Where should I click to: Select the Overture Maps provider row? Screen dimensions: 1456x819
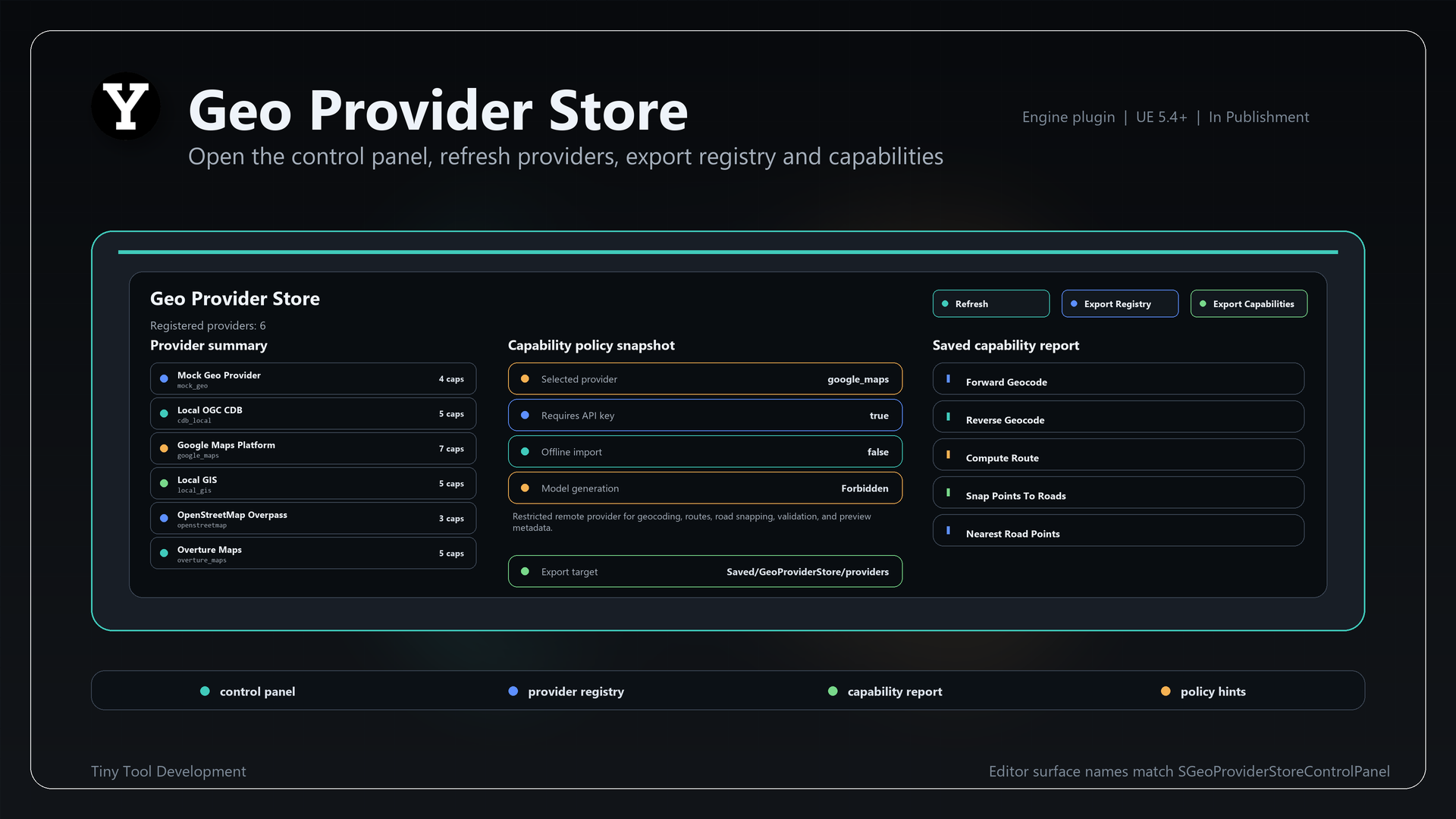[x=313, y=553]
